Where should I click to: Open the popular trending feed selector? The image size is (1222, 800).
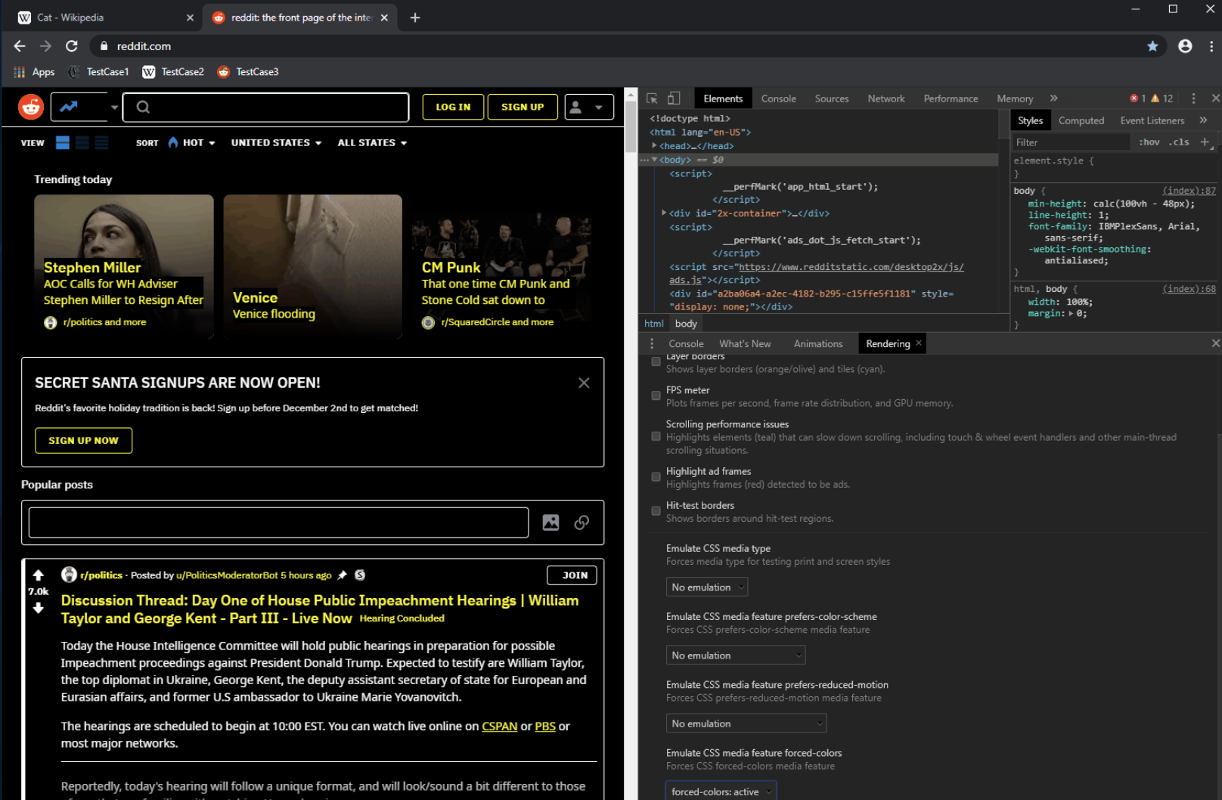(x=85, y=107)
